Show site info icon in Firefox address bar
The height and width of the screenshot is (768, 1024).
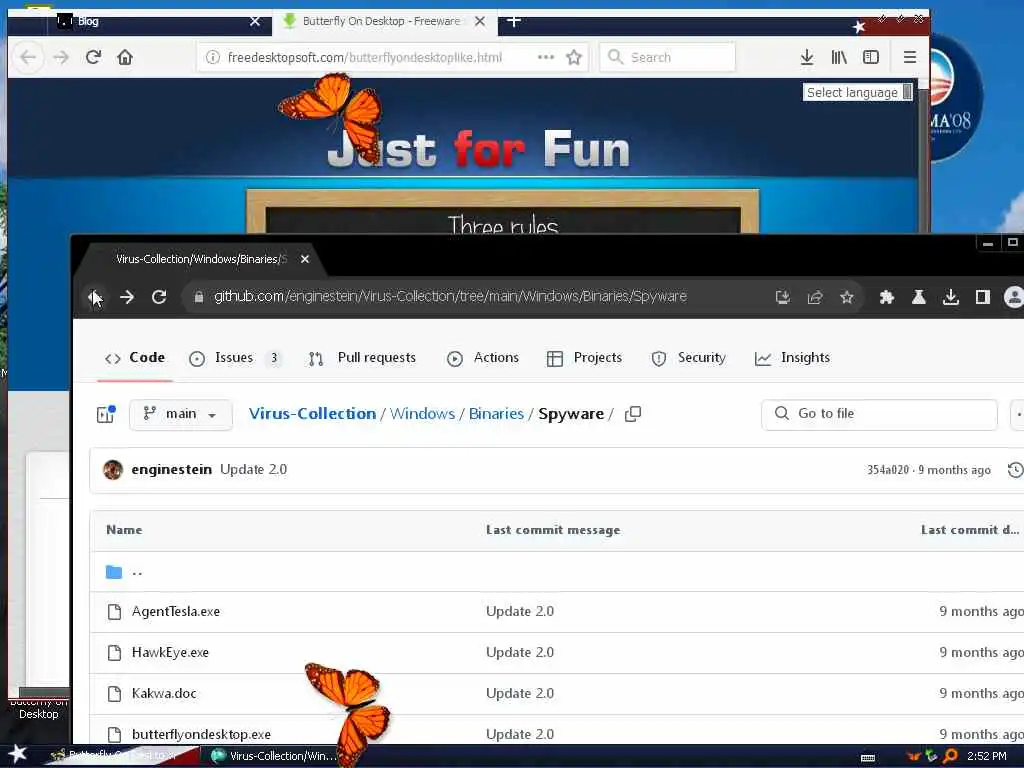click(213, 57)
